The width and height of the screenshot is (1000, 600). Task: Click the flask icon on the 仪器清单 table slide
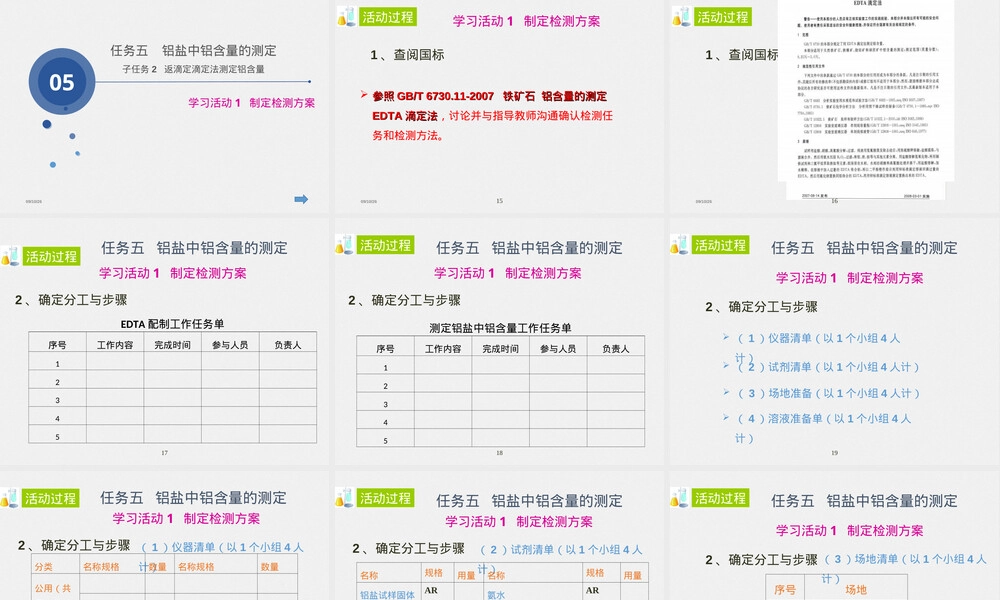click(10, 497)
